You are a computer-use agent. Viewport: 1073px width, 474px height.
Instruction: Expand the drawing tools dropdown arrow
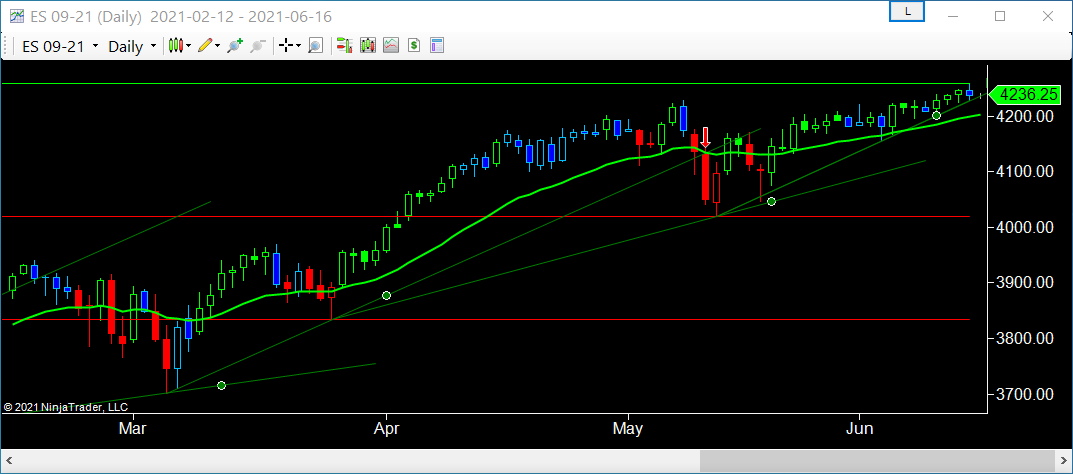pyautogui.click(x=218, y=46)
